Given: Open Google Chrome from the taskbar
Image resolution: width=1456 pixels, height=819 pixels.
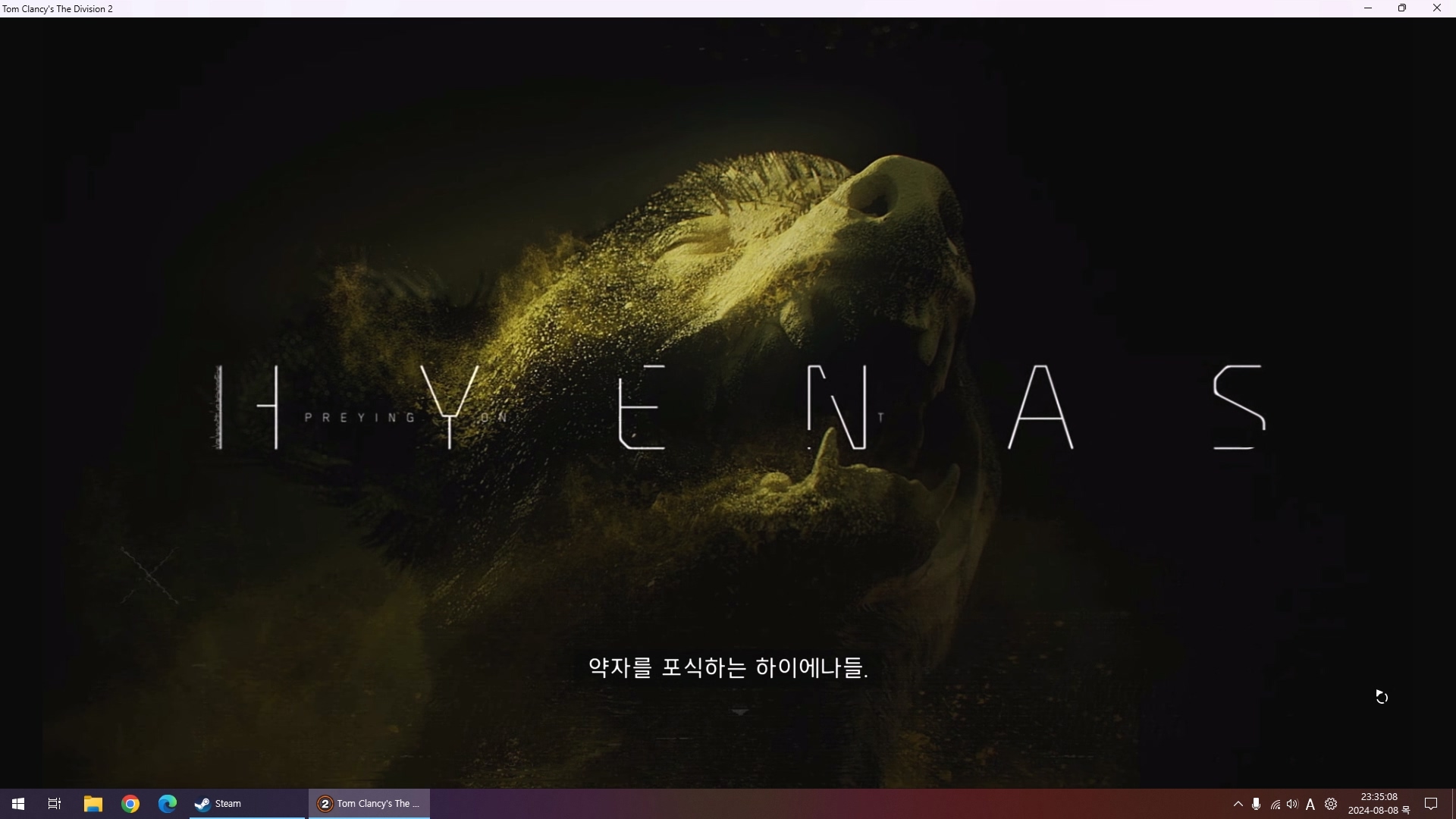Looking at the screenshot, I should pyautogui.click(x=130, y=804).
